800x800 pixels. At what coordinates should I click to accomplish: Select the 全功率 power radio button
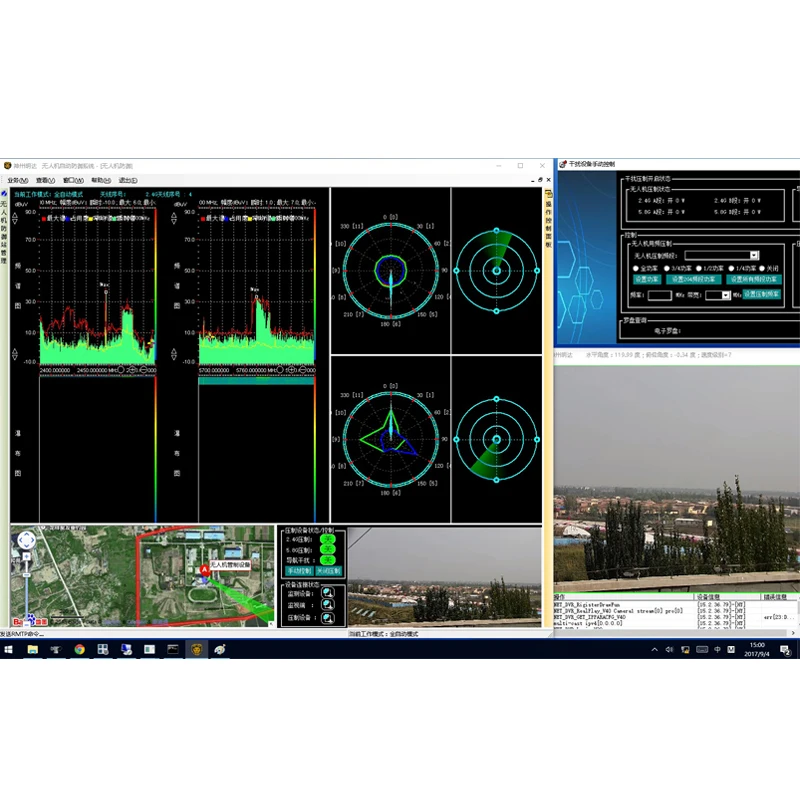pyautogui.click(x=635, y=268)
